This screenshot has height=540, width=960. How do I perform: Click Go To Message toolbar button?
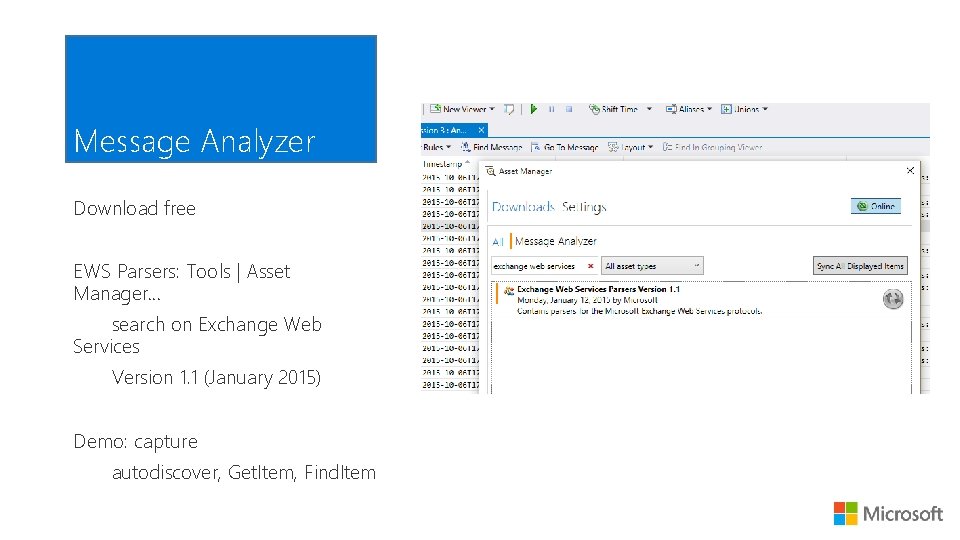tap(564, 147)
